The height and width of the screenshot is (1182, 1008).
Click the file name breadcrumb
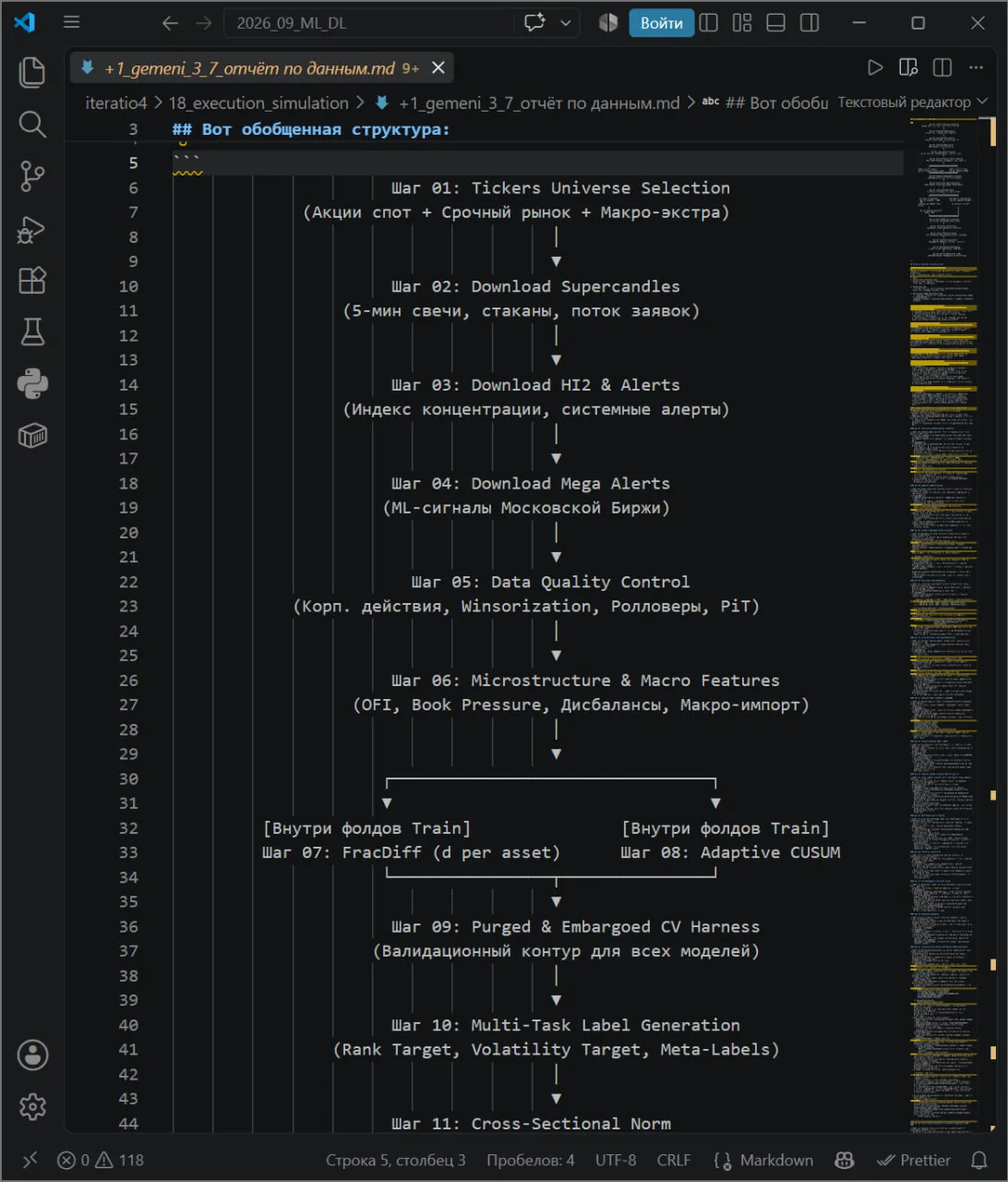point(527,103)
